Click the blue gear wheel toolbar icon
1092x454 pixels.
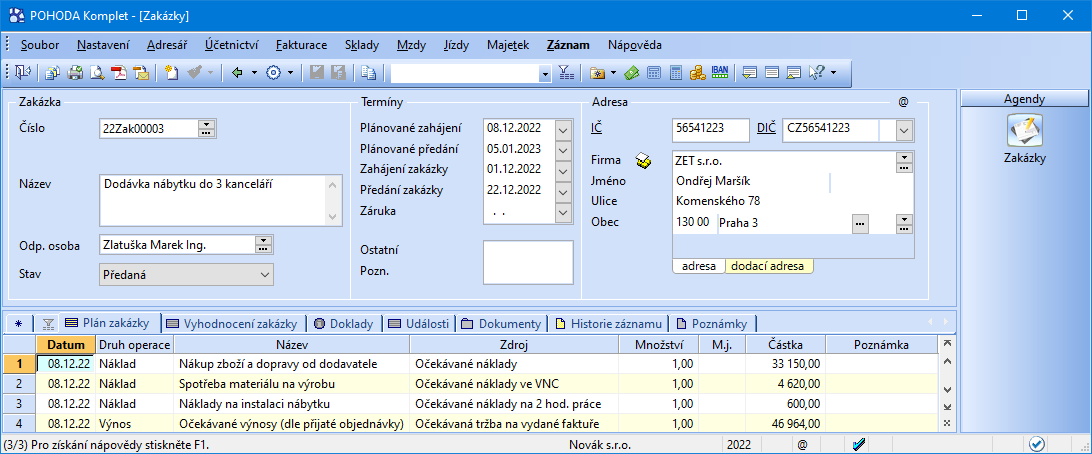click(274, 72)
